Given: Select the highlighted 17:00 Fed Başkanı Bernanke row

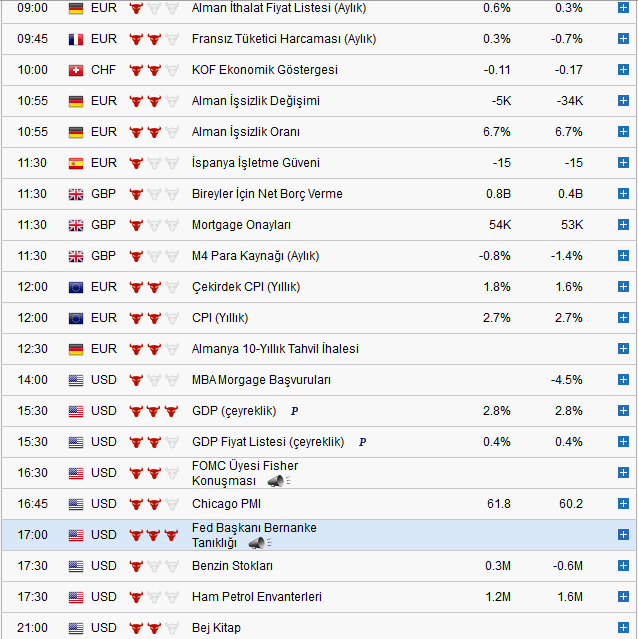Looking at the screenshot, I should [400, 535].
